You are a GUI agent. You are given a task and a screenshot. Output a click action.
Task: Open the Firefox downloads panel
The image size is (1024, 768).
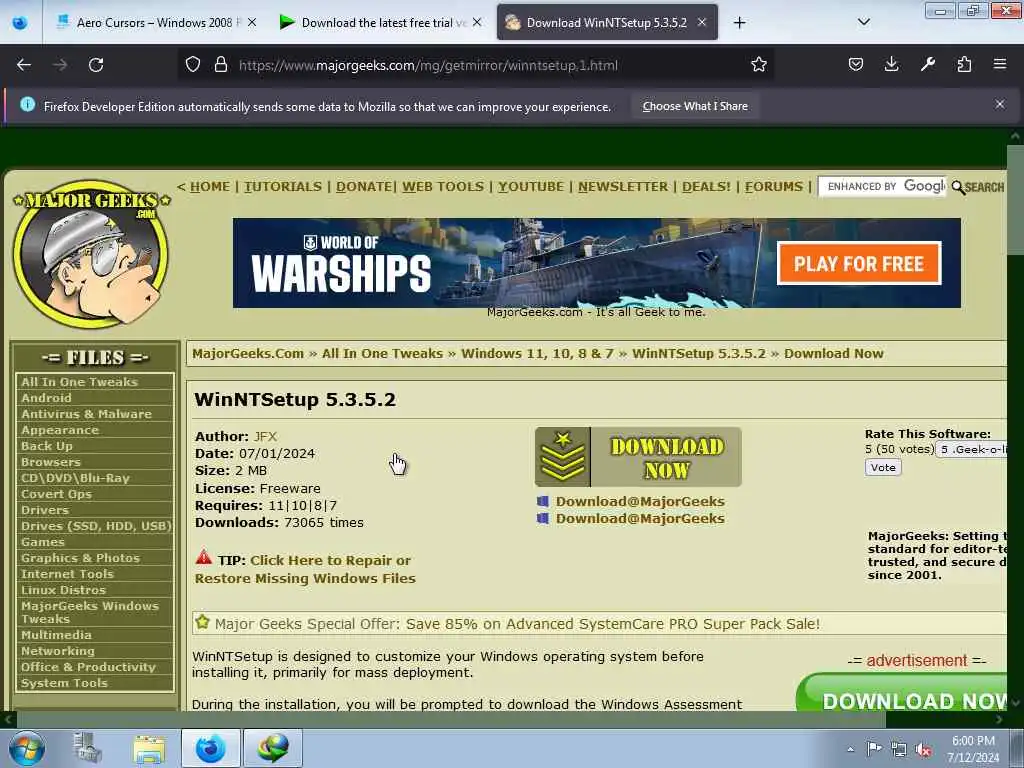(891, 65)
